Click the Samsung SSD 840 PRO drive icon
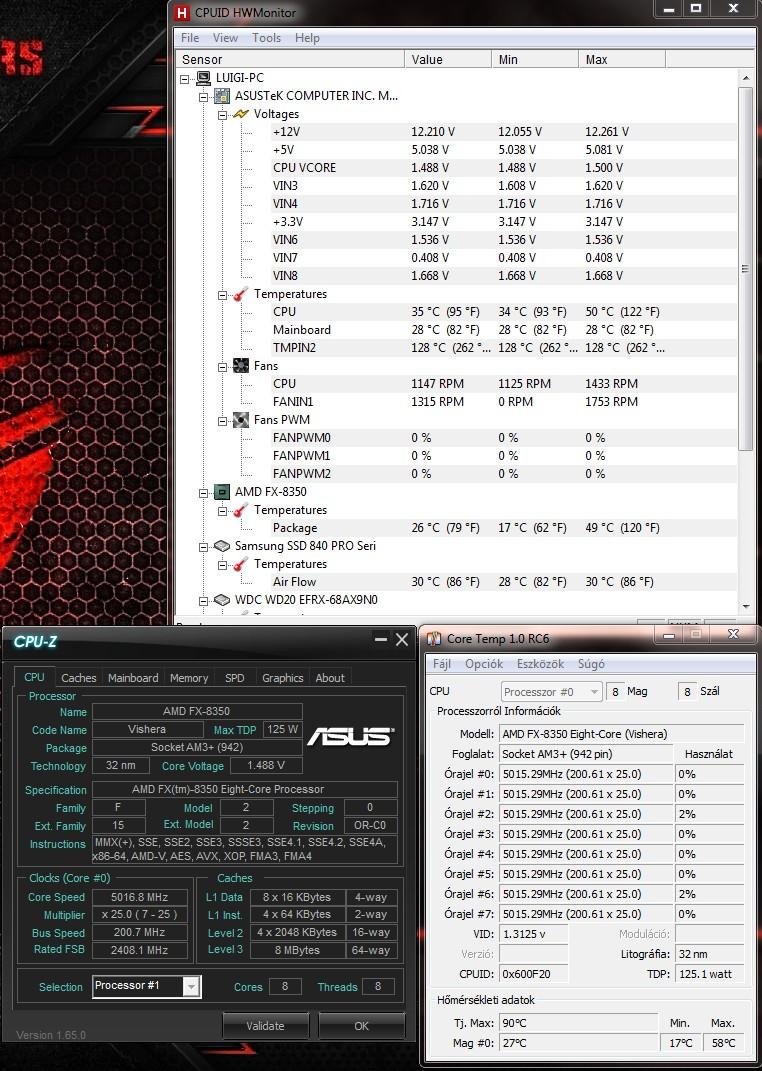Viewport: 762px width, 1071px height. click(x=222, y=546)
